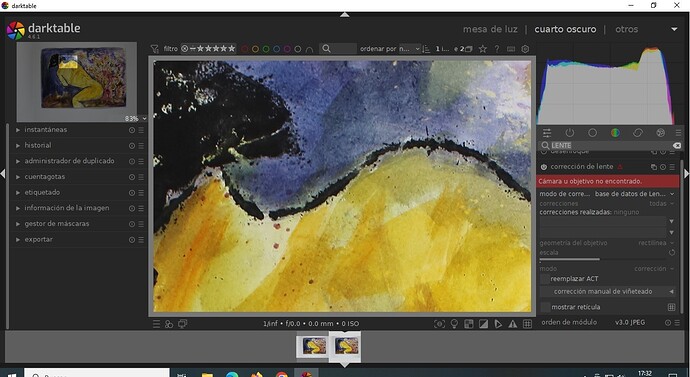Open lens selection dropdown arrow
The height and width of the screenshot is (377, 690).
click(672, 232)
